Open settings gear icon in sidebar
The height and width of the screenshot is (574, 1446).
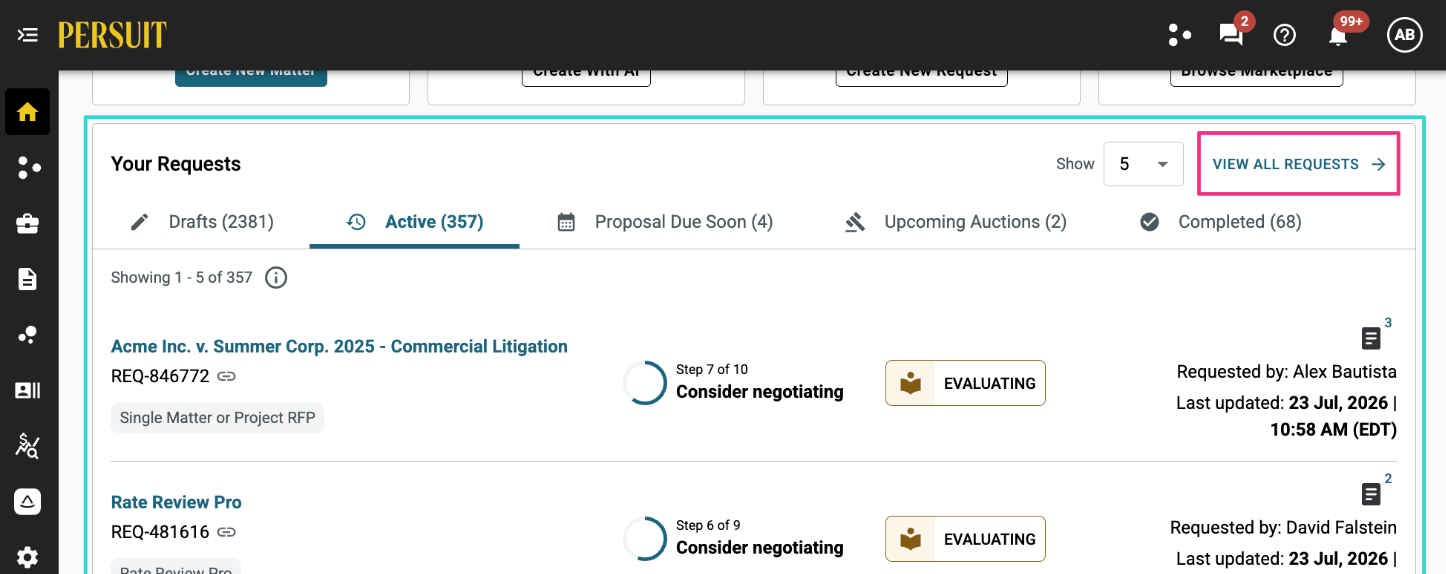(x=27, y=557)
